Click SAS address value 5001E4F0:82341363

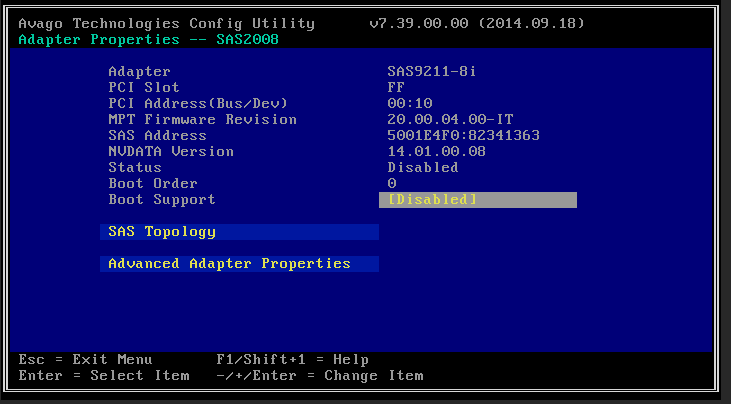(463, 136)
